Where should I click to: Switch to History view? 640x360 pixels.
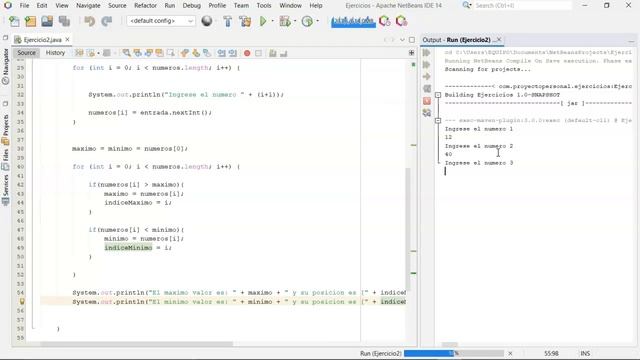[x=55, y=53]
